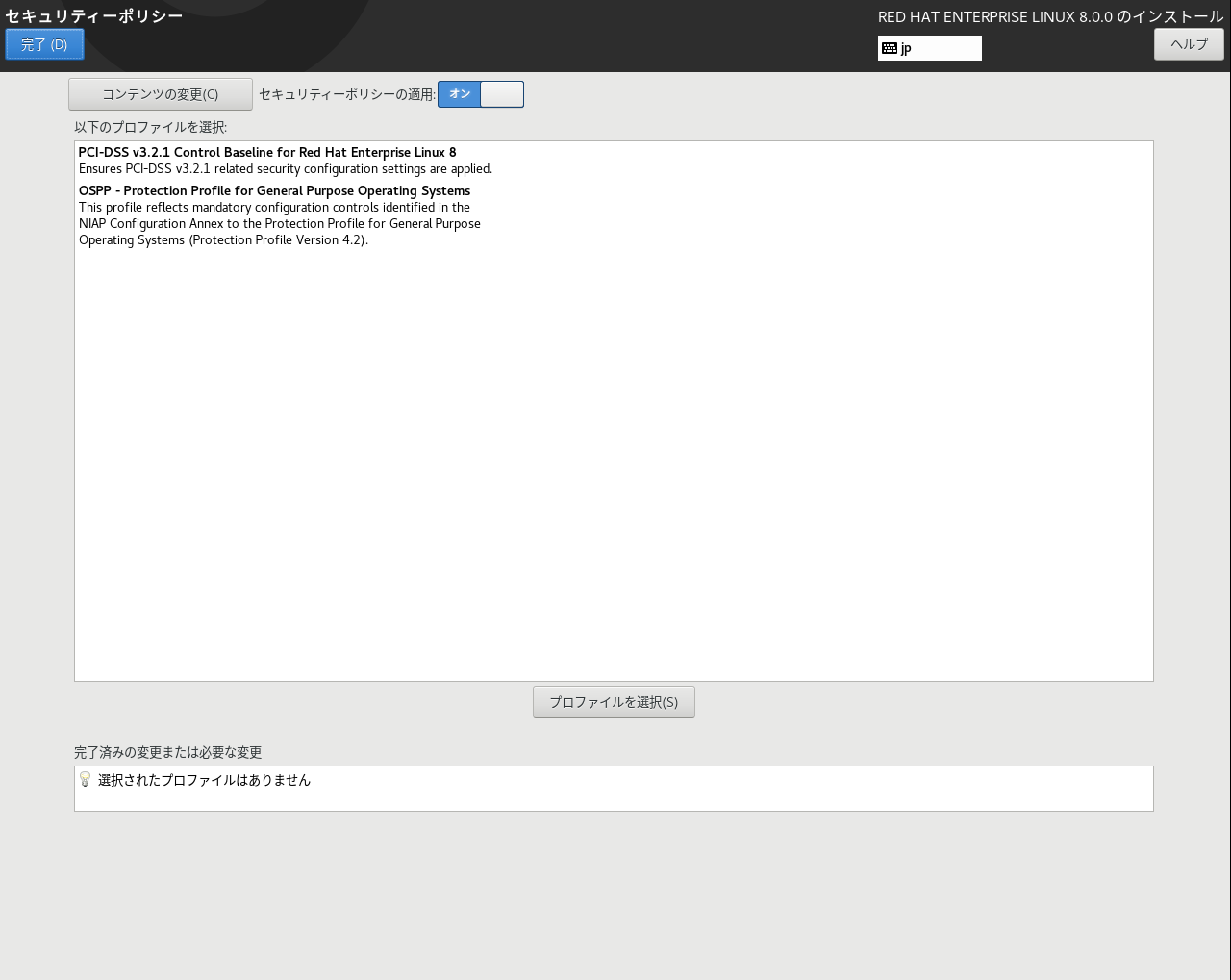Click the プロファイルを選択(S) button
Screen dimensions: 1231x980
(x=614, y=702)
